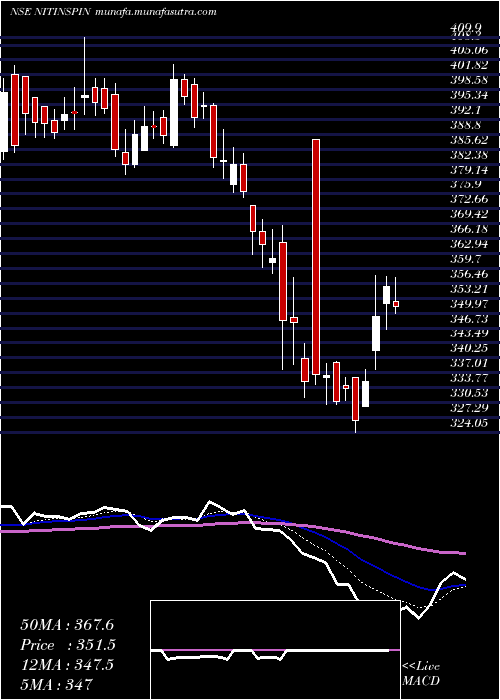Click the 50MA : 367.6 readout
This screenshot has width=500, height=700.
[x=69, y=625]
